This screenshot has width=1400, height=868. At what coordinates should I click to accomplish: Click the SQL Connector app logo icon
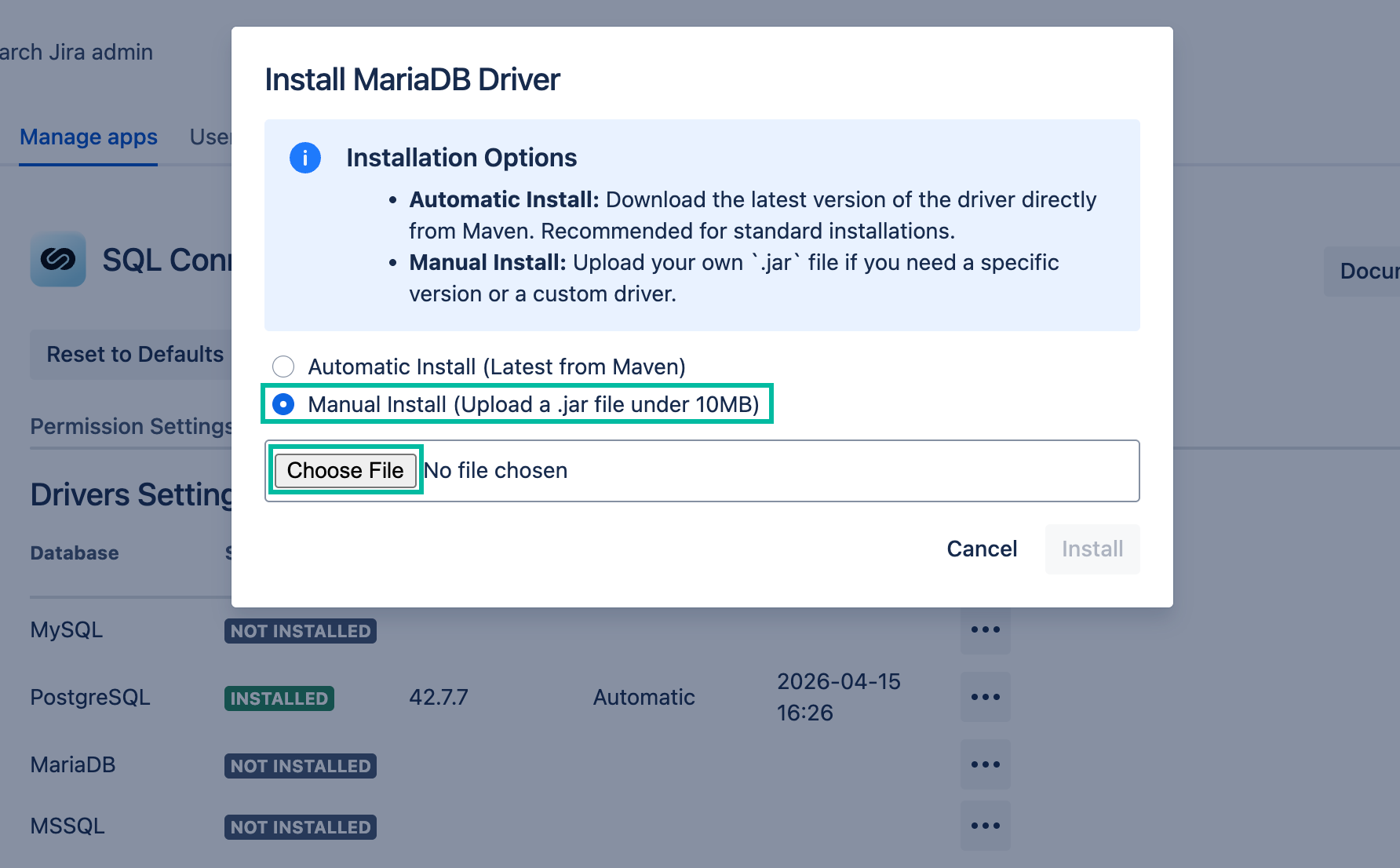click(58, 259)
